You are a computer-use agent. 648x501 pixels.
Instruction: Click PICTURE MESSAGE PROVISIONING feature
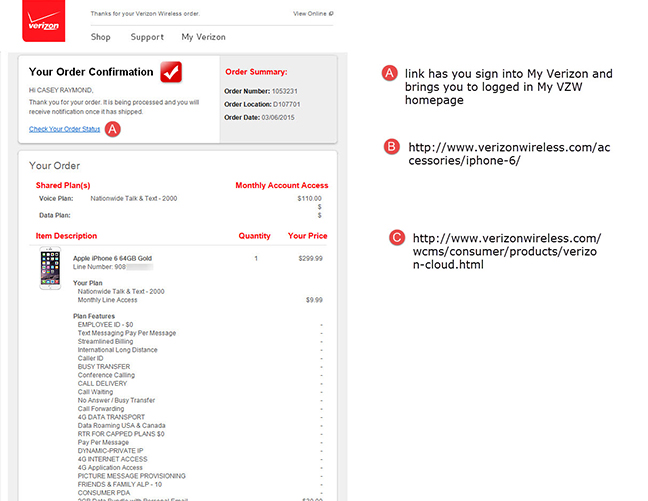pyautogui.click(x=131, y=476)
